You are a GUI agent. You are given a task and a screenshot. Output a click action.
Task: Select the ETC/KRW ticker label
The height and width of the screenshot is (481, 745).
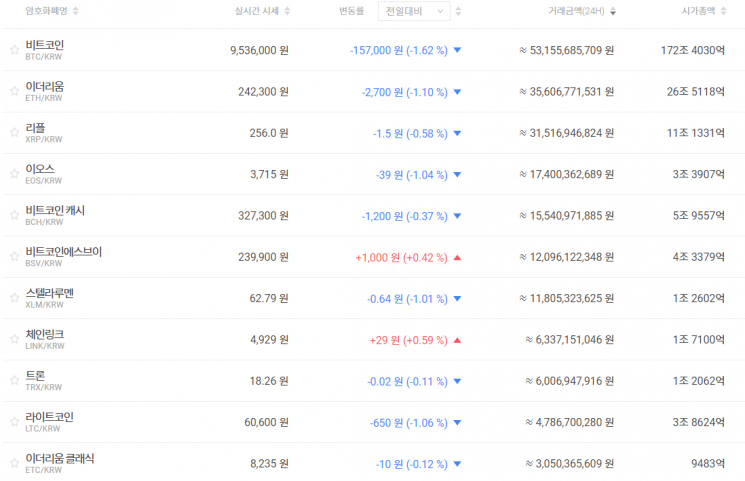tap(44, 470)
